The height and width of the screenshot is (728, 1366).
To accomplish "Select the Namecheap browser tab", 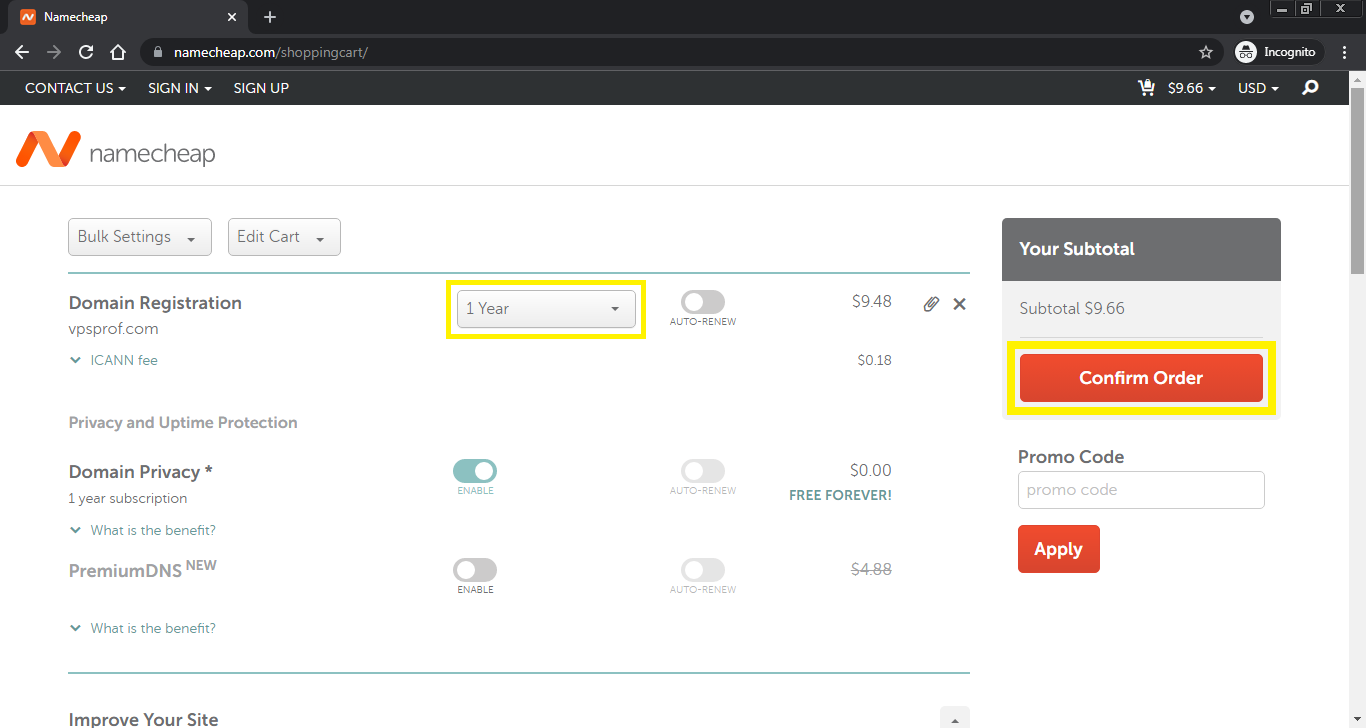I will [x=130, y=17].
